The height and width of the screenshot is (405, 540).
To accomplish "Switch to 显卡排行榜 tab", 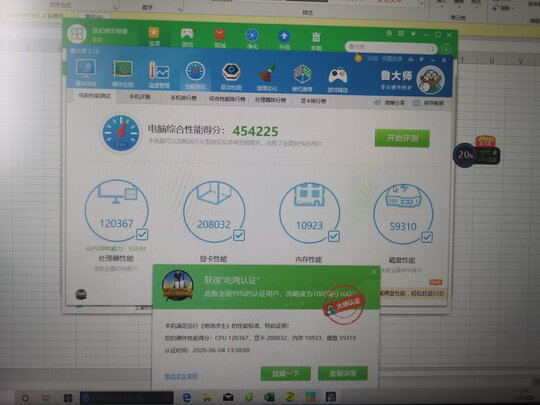I will tap(313, 101).
